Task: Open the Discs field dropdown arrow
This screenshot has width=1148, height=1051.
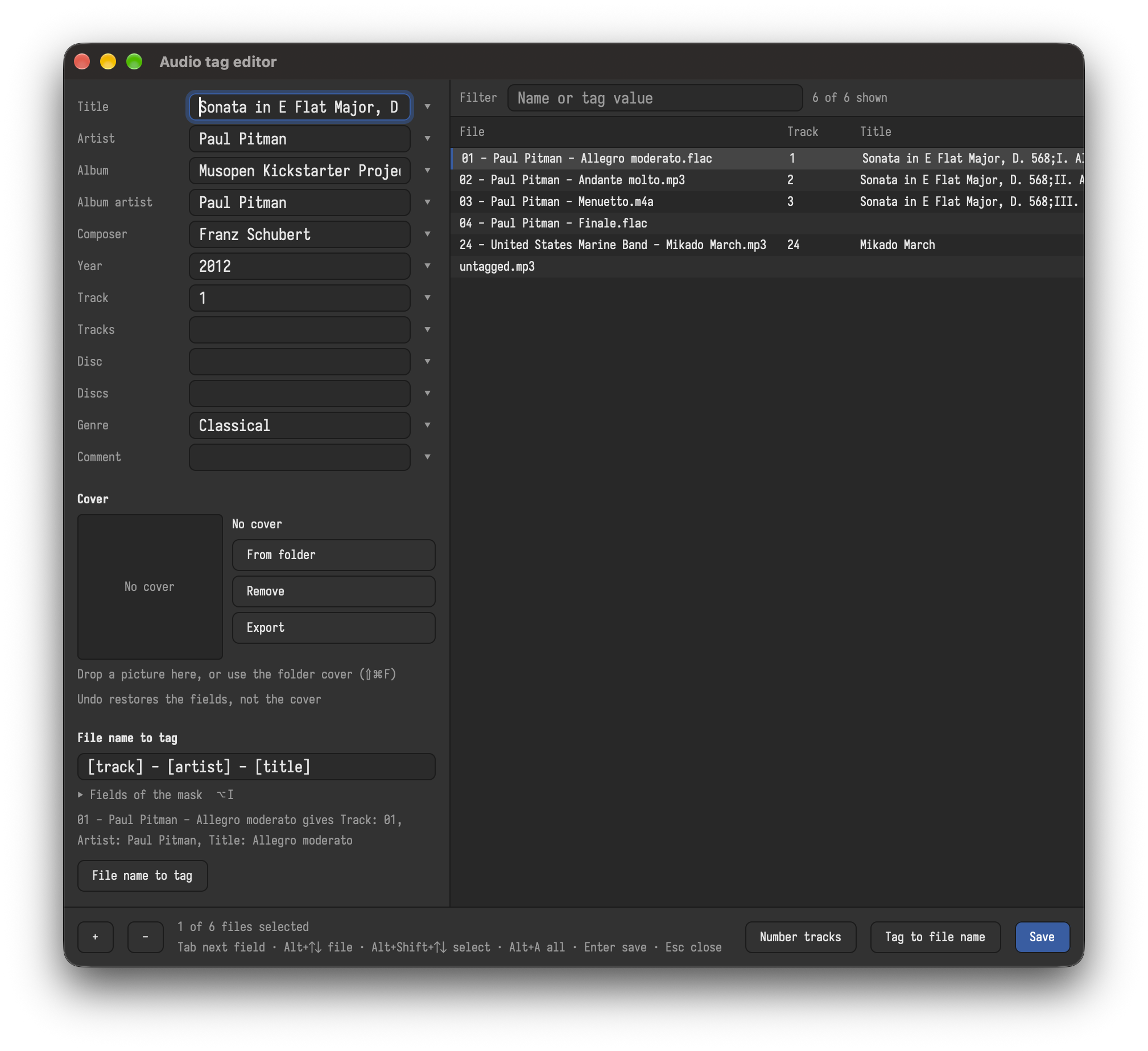Action: (x=427, y=394)
